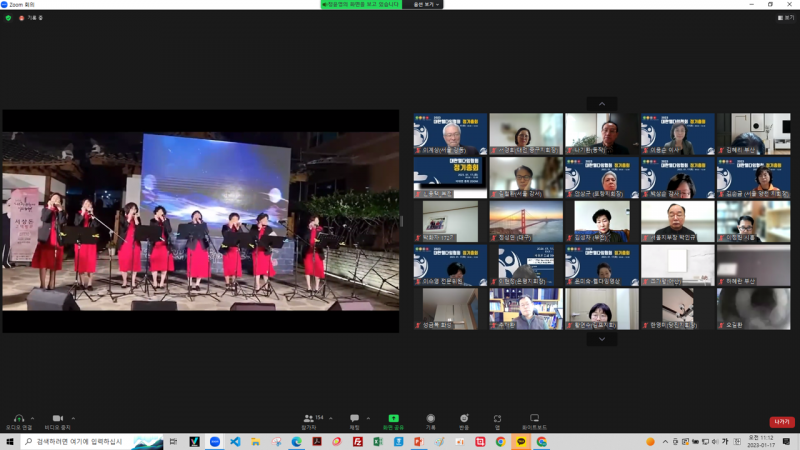This screenshot has height=450, width=800.
Task: Select the Golden Gate Bridge participant thumbnail
Action: click(x=526, y=222)
